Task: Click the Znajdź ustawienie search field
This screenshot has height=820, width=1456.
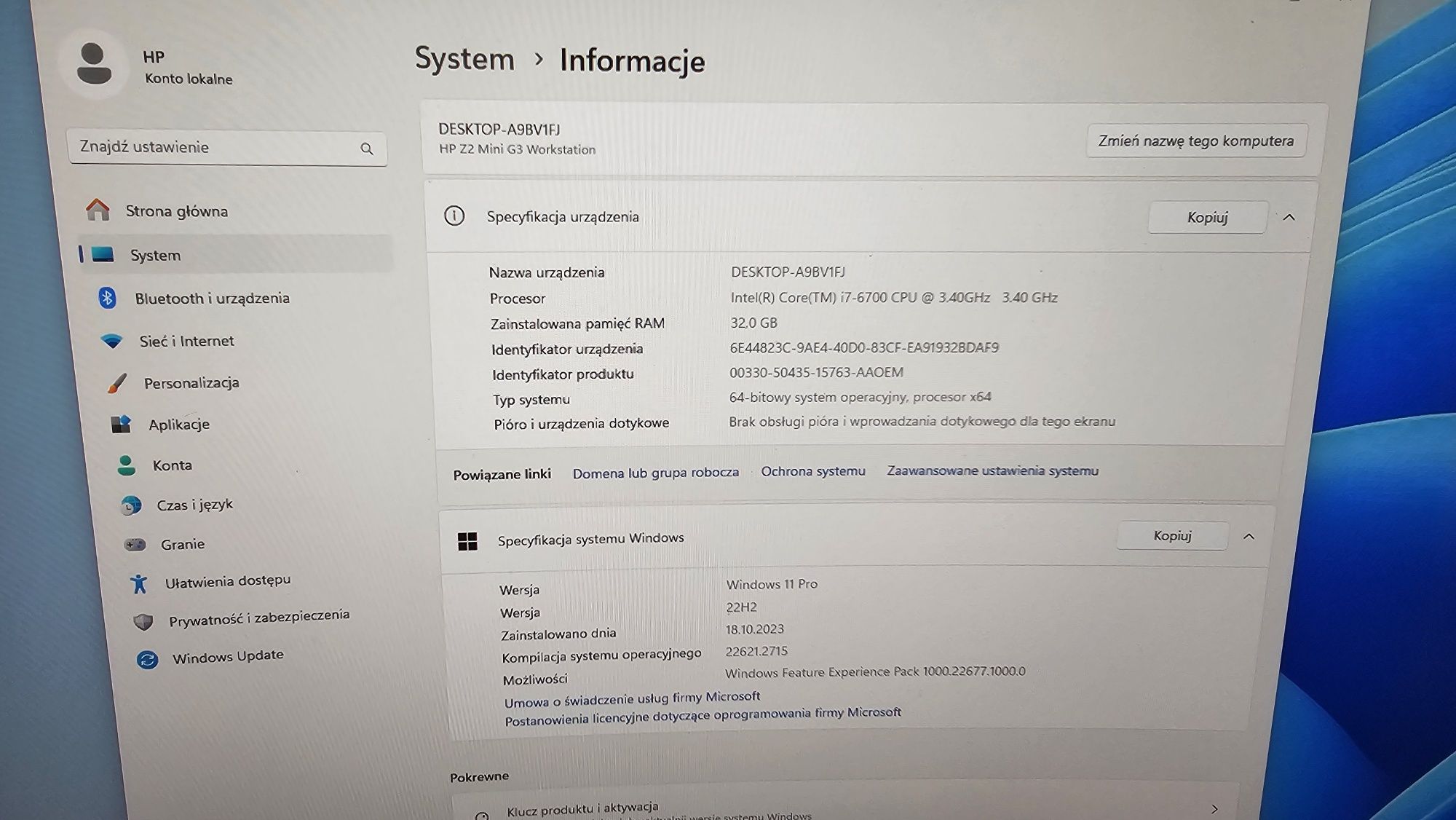Action: [x=227, y=148]
